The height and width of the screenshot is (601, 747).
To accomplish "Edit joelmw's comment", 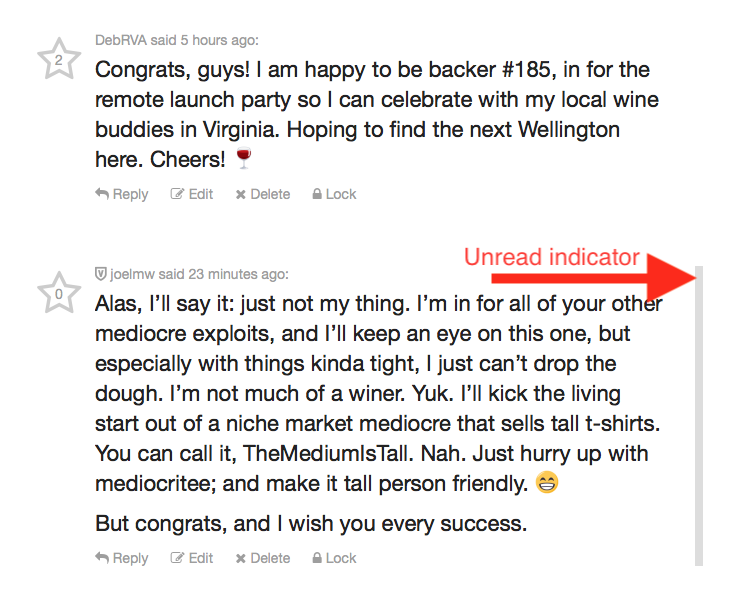I will pyautogui.click(x=192, y=558).
